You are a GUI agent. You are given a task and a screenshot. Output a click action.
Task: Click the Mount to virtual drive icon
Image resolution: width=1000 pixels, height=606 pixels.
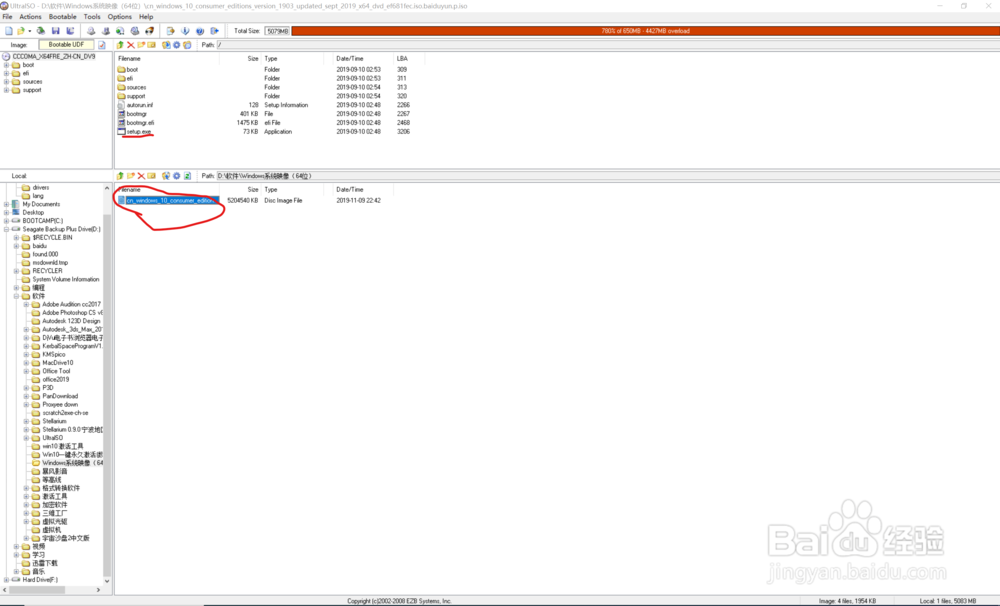click(x=135, y=31)
